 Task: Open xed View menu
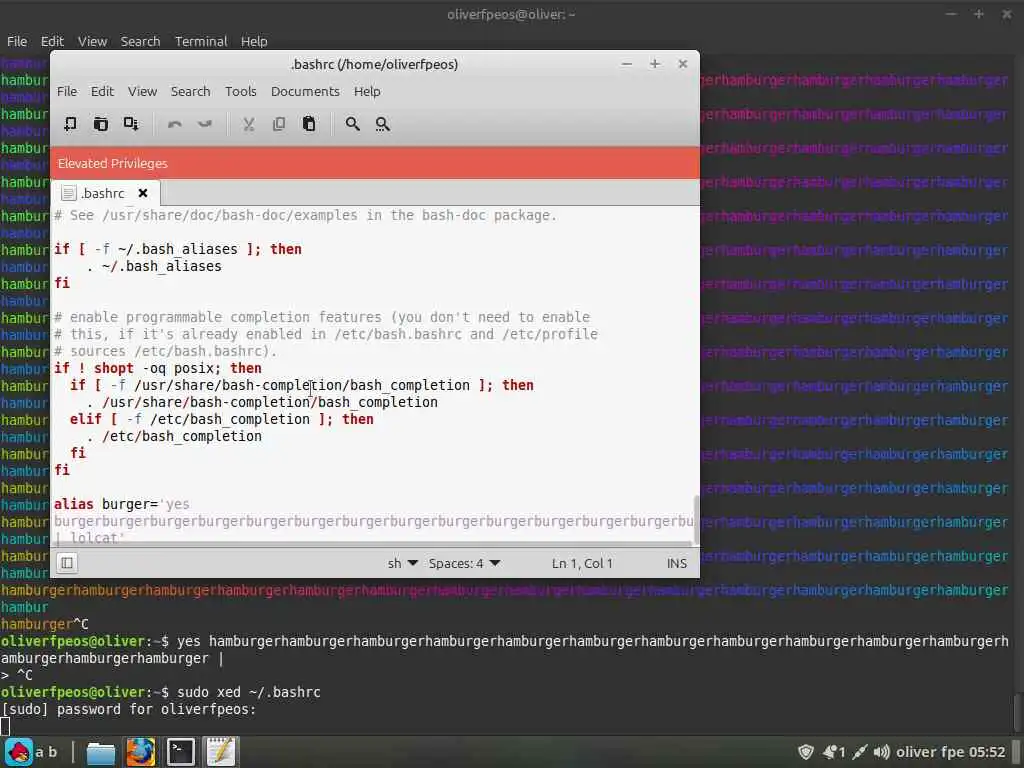click(x=142, y=91)
